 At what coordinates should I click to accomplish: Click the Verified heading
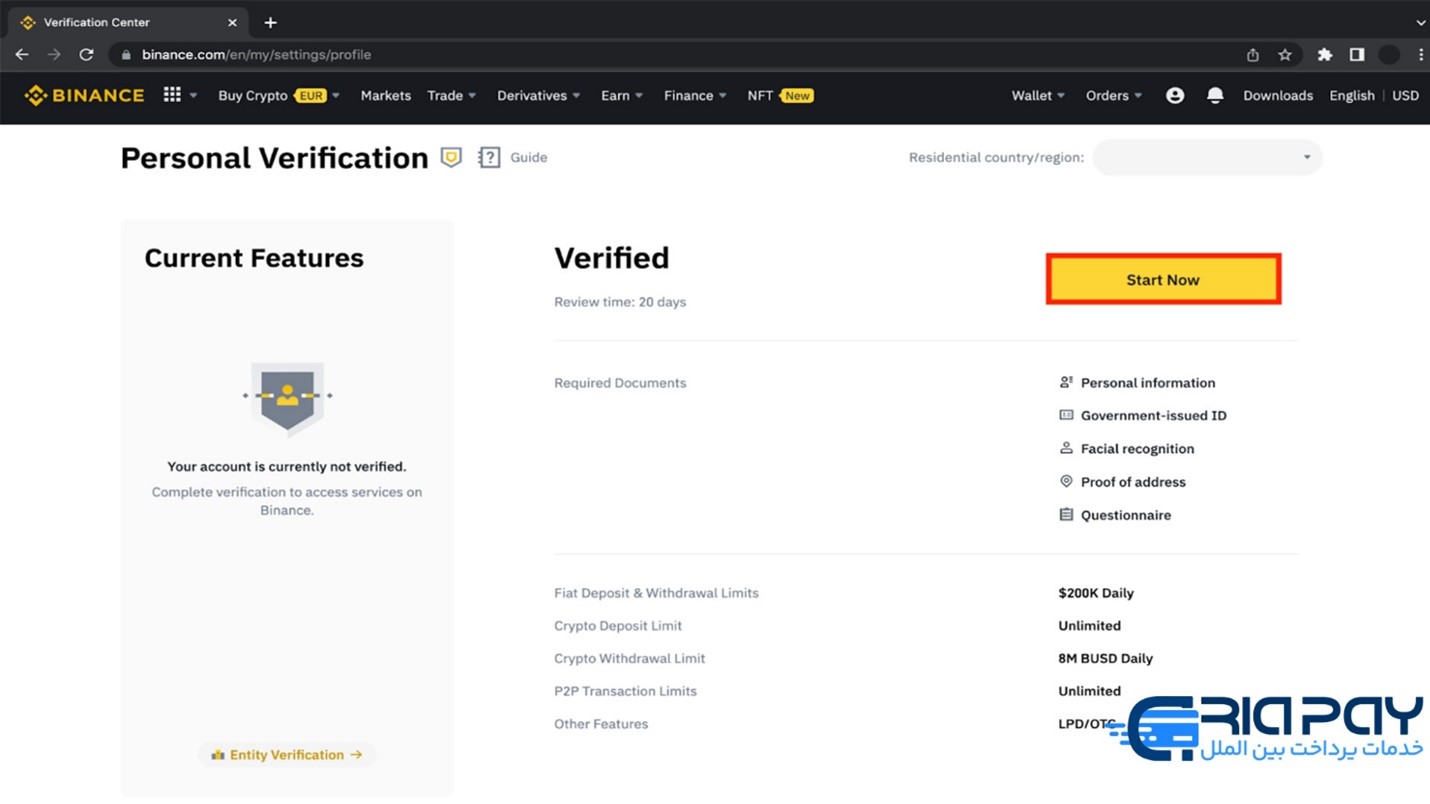[611, 257]
